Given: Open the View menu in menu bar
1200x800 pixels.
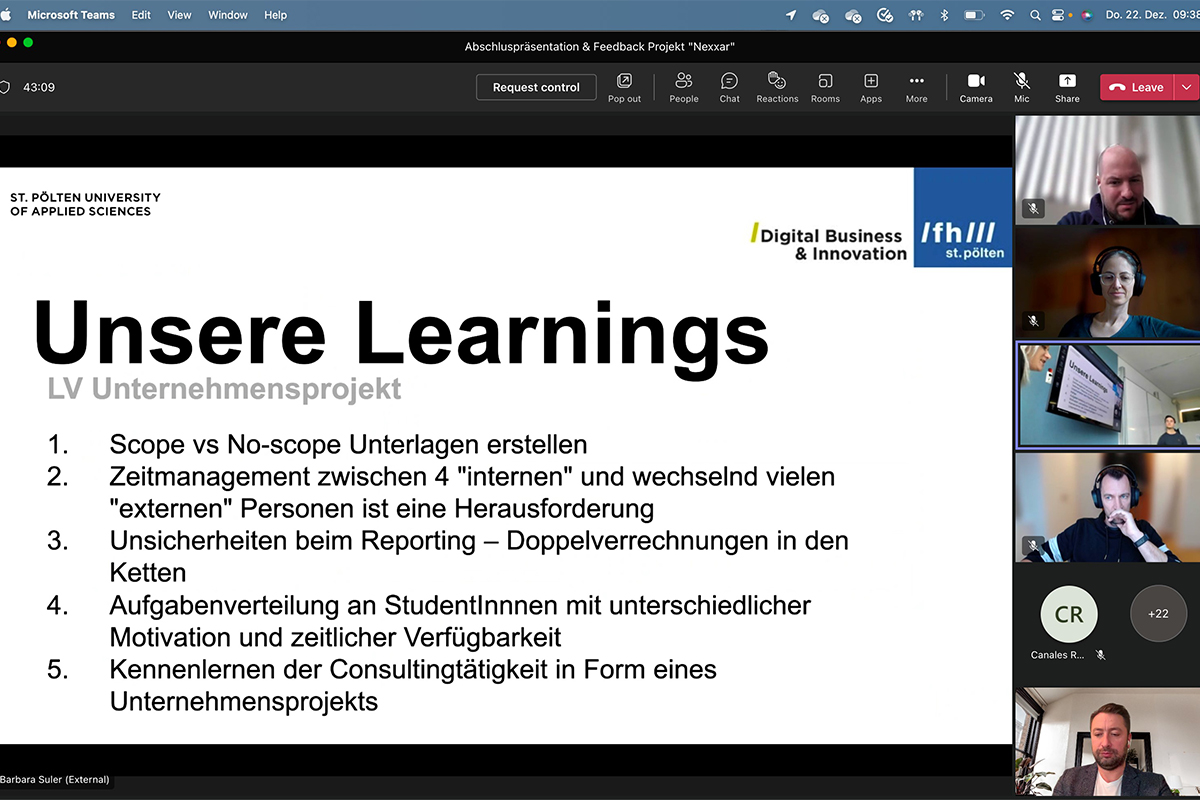Looking at the screenshot, I should 179,15.
